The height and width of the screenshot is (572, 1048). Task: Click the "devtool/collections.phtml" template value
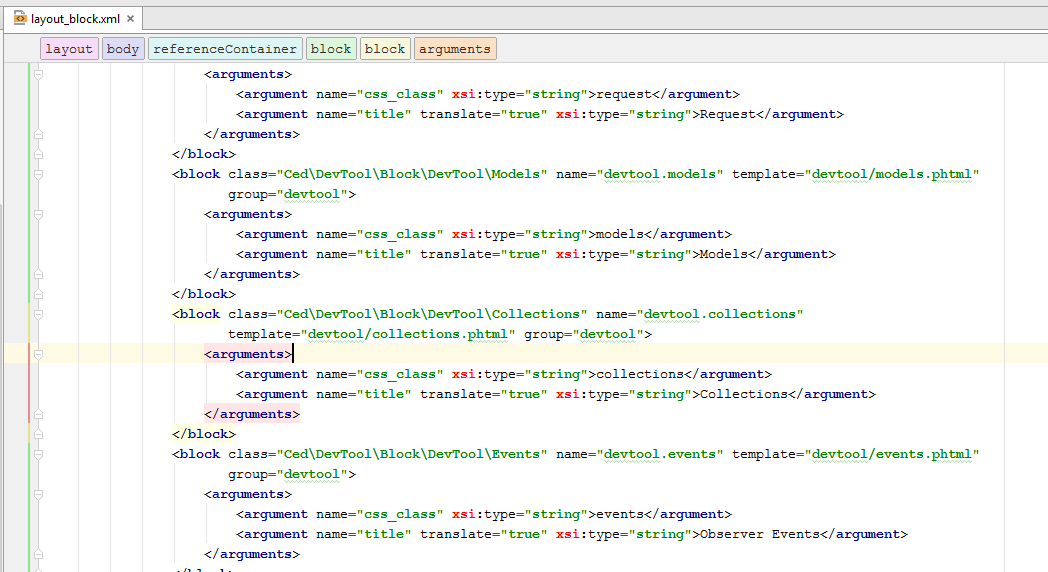pos(408,334)
